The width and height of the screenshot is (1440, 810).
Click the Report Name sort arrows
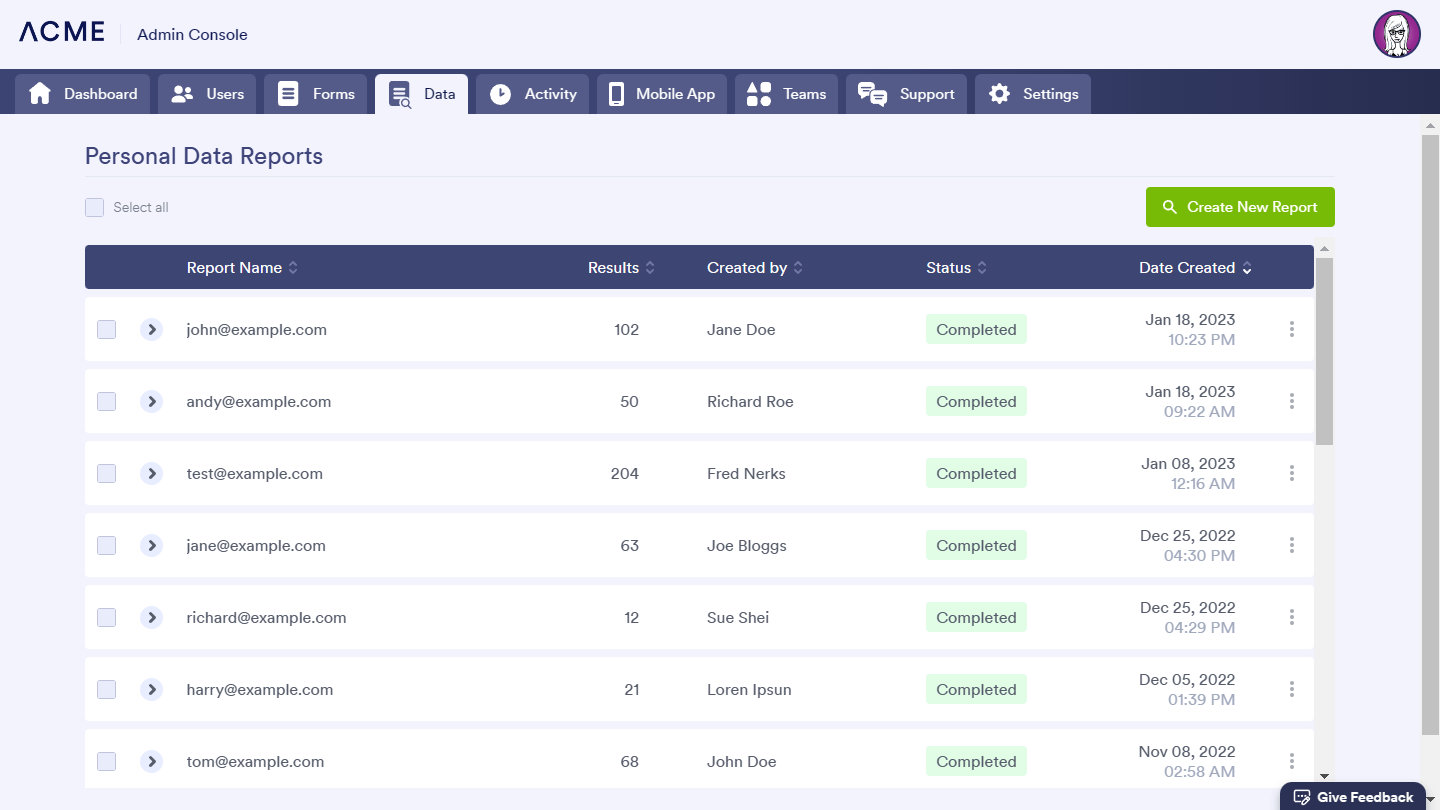pyautogui.click(x=293, y=268)
